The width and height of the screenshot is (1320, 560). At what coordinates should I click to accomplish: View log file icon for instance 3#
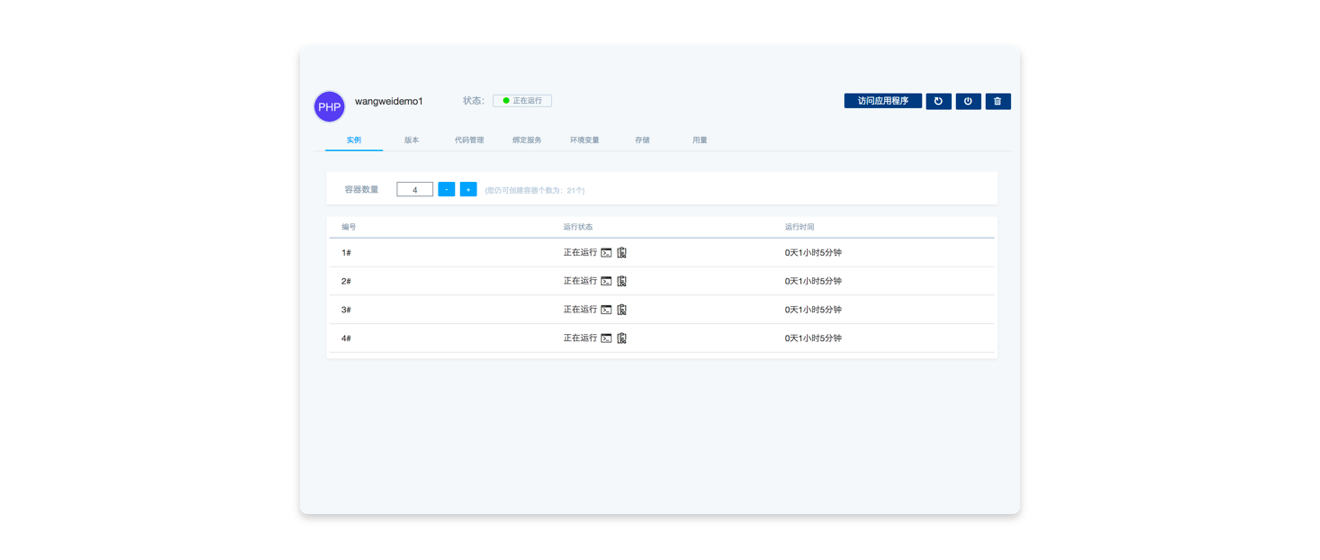click(622, 310)
